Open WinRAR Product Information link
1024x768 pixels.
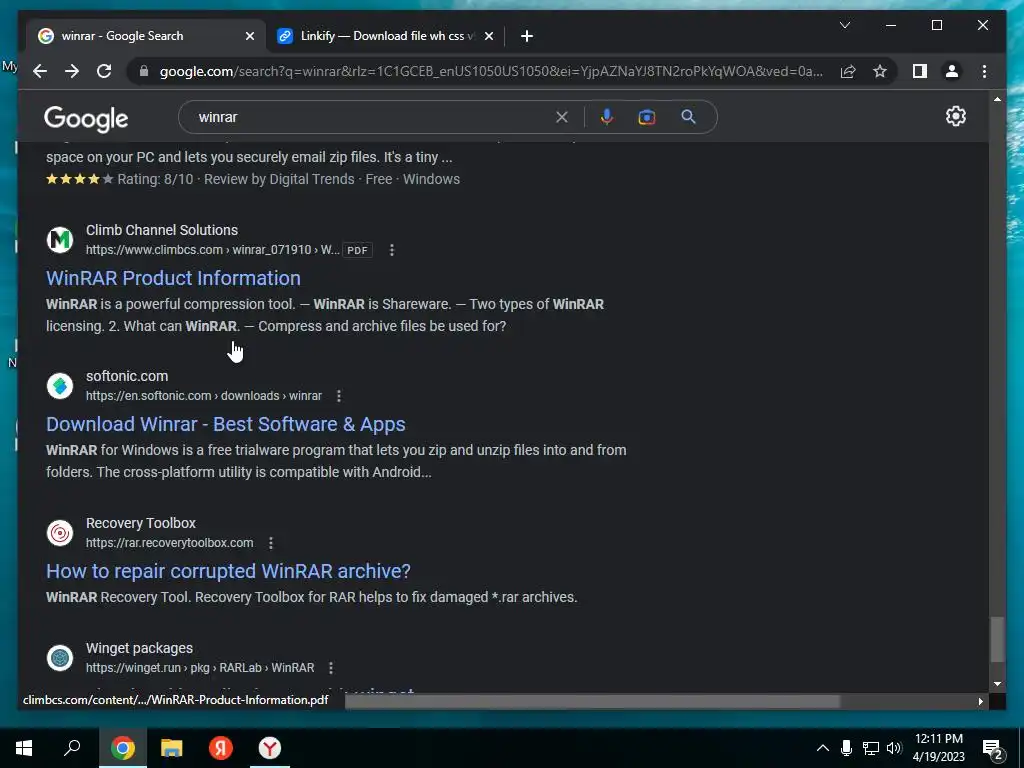tap(173, 278)
